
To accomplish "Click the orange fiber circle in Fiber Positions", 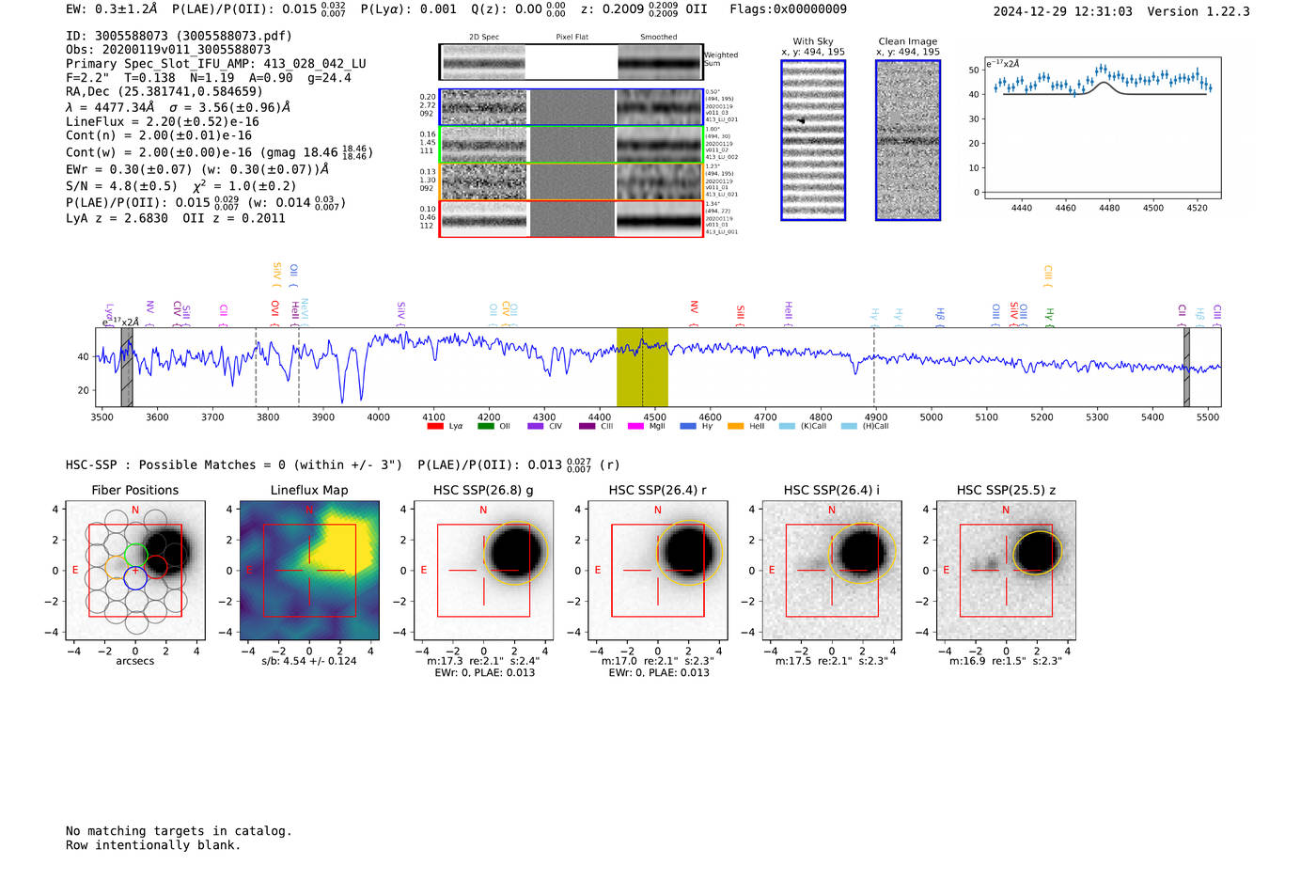I will tap(116, 567).
